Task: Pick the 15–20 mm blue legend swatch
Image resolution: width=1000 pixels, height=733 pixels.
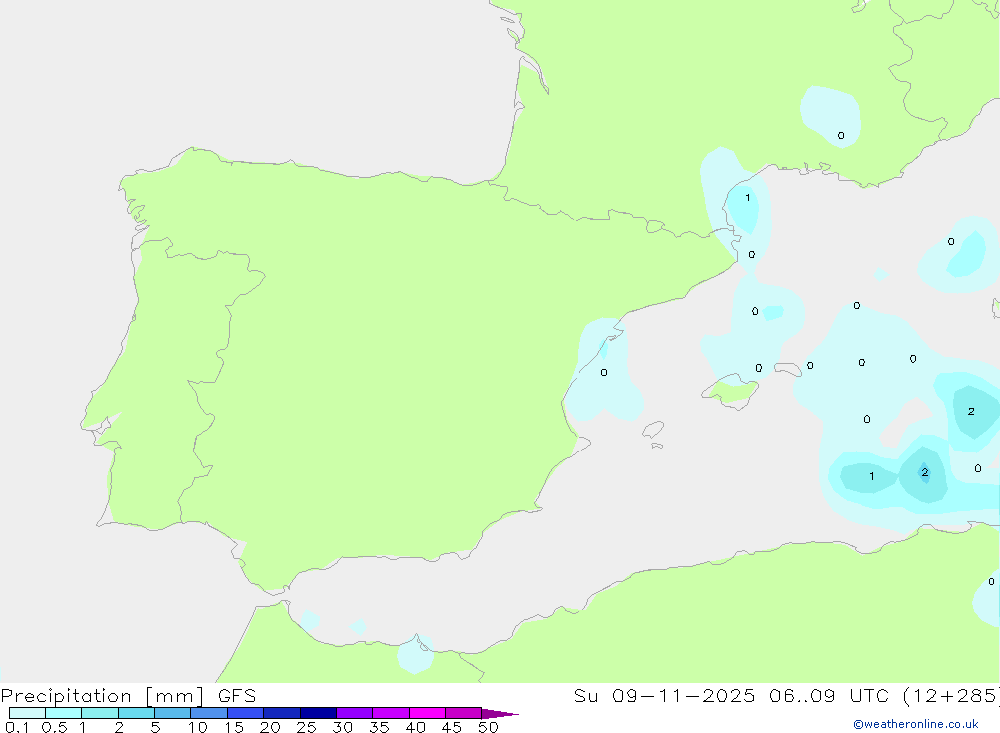Action: click(x=245, y=713)
